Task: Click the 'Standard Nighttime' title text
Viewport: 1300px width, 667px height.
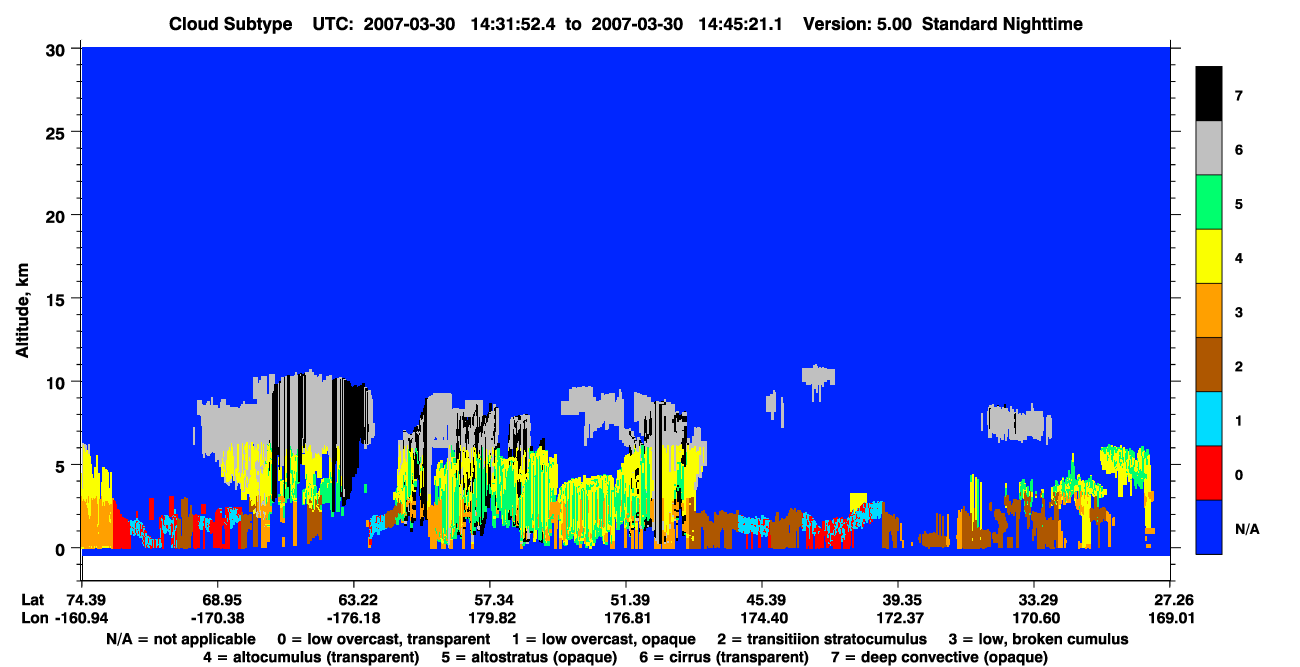Action: click(x=1000, y=24)
